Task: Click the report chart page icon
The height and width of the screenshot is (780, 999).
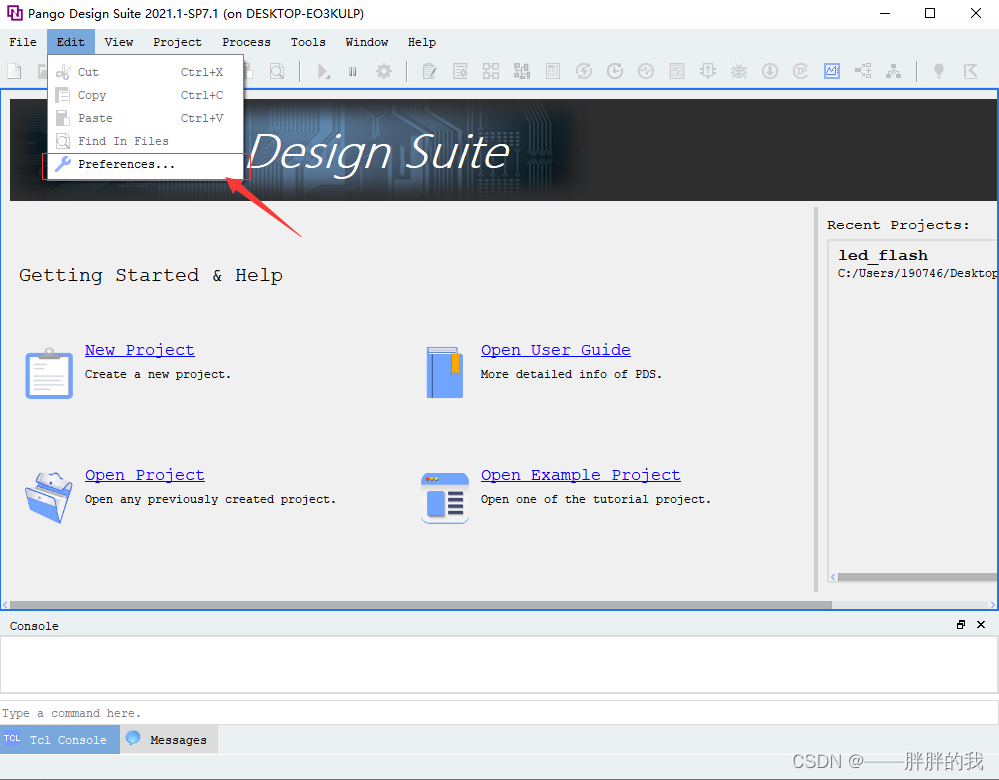Action: (677, 71)
